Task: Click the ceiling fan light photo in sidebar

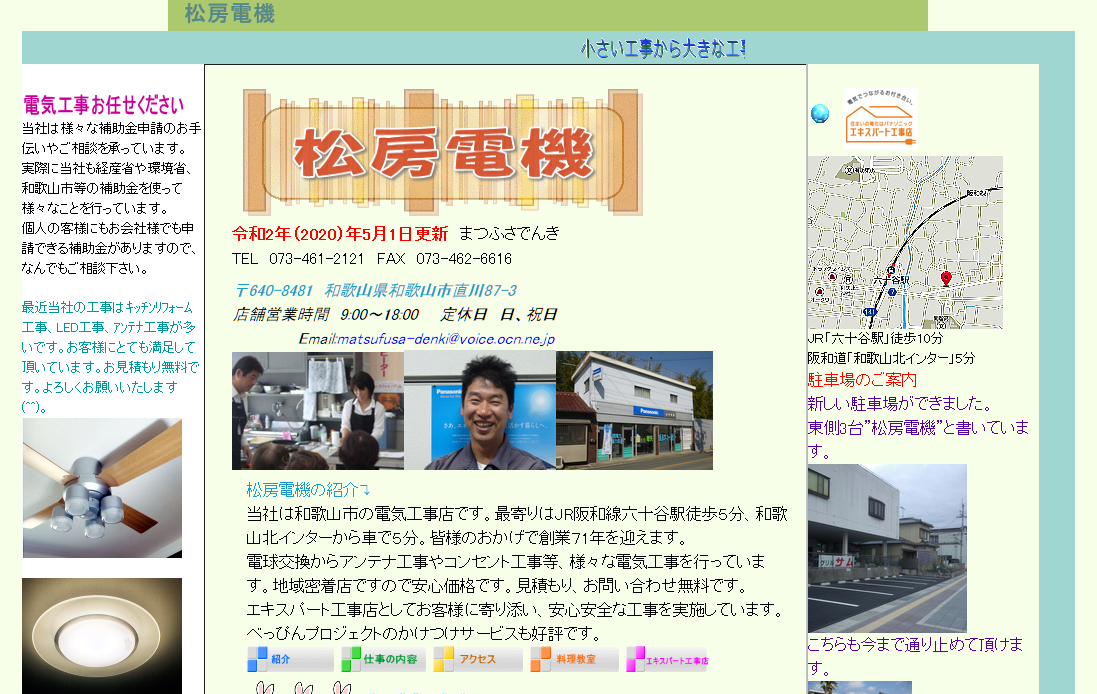Action: (100, 487)
